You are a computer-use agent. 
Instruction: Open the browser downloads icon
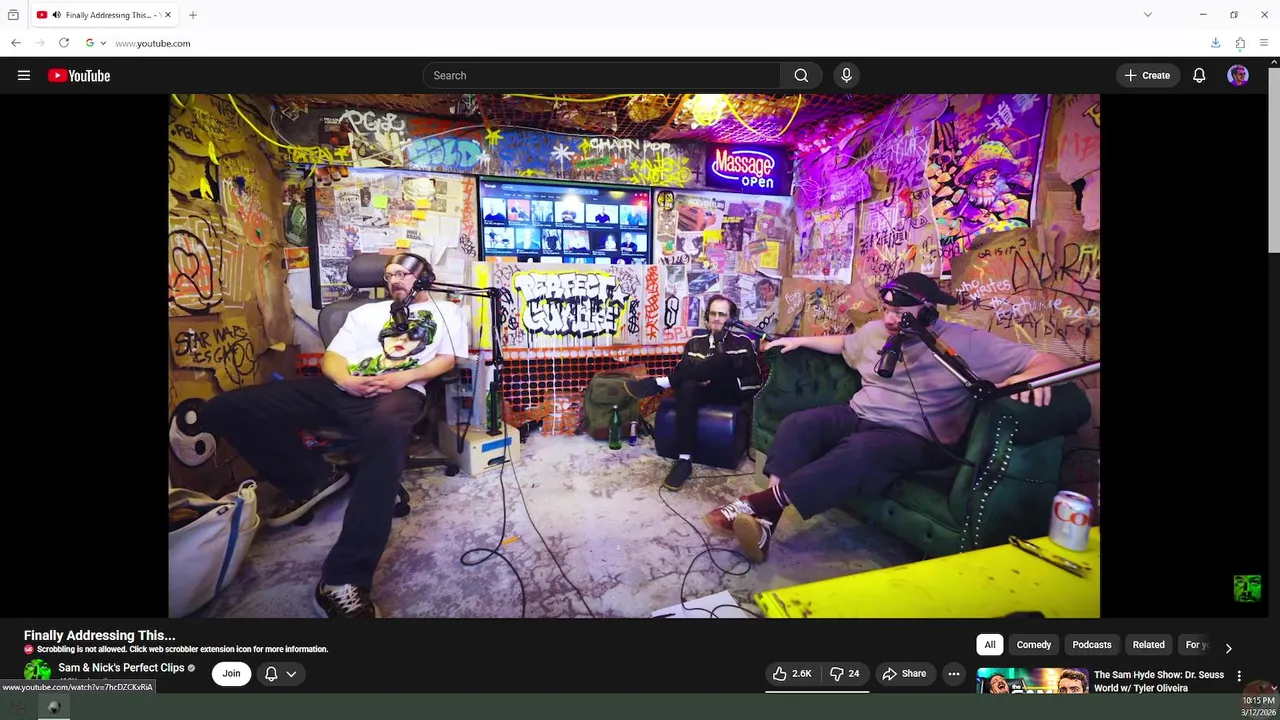1215,43
